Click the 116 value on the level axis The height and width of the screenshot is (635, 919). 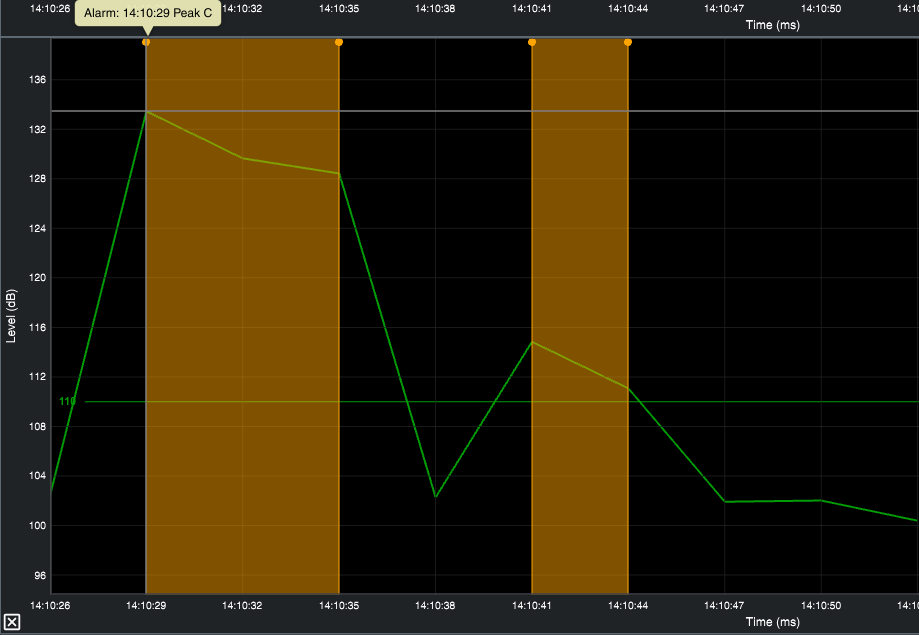point(38,328)
